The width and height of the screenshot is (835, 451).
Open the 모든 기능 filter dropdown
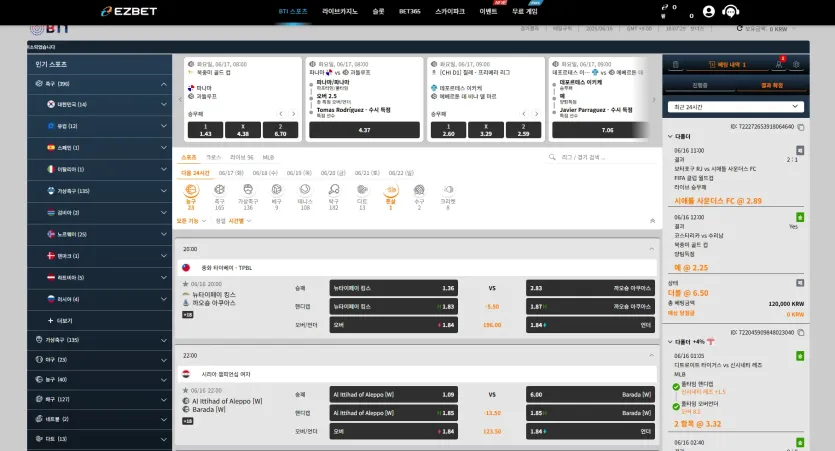(191, 220)
